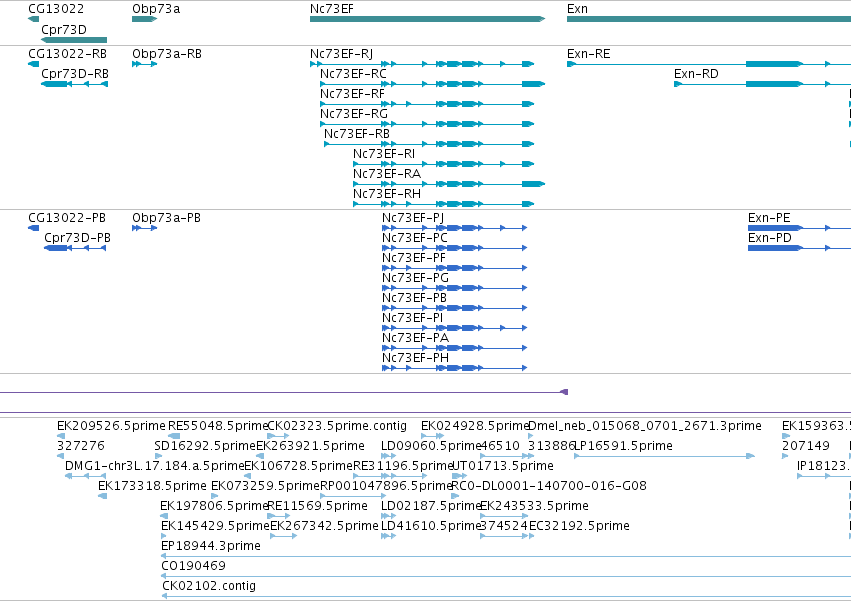This screenshot has height=601, width=851.
Task: Select Dmel_neb_015068_0701_2671.3prime feature
Action: [x=644, y=426]
